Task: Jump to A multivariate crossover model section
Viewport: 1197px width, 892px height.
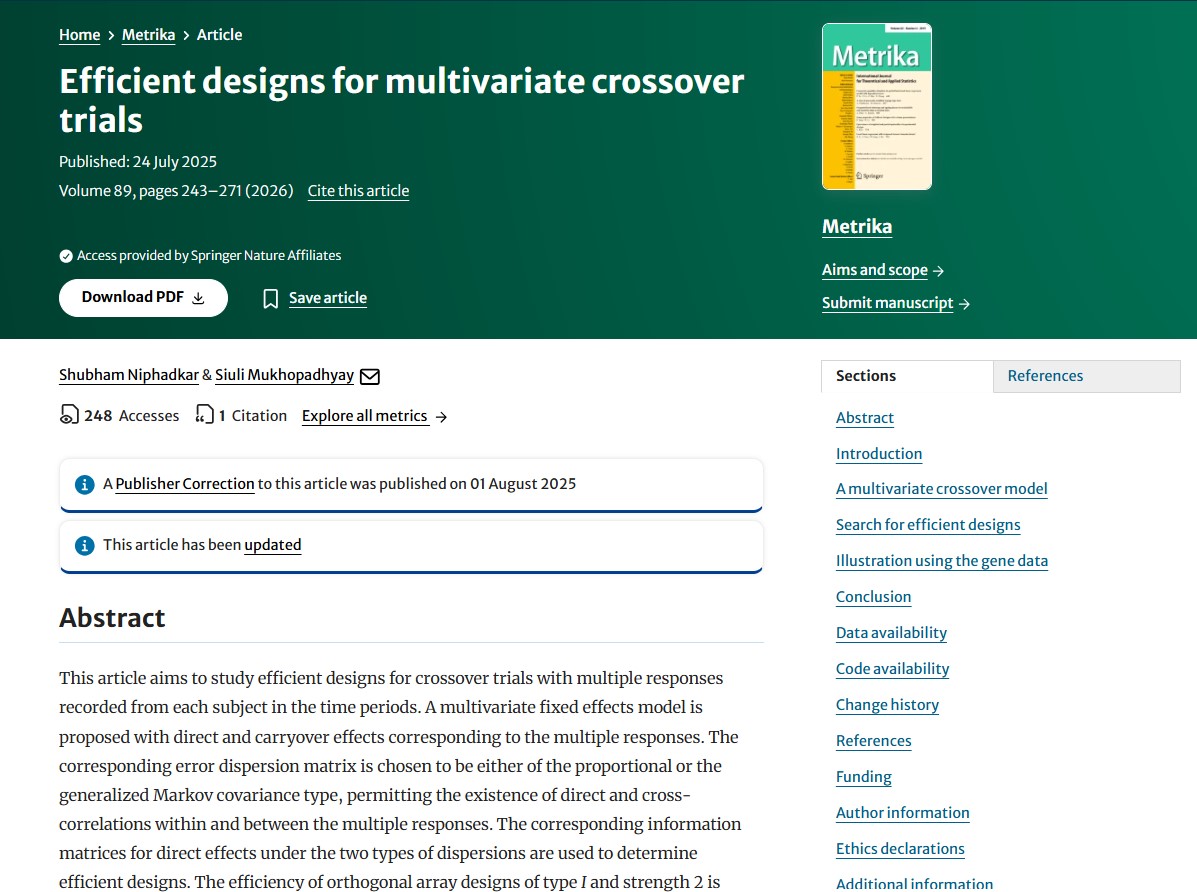Action: point(941,489)
